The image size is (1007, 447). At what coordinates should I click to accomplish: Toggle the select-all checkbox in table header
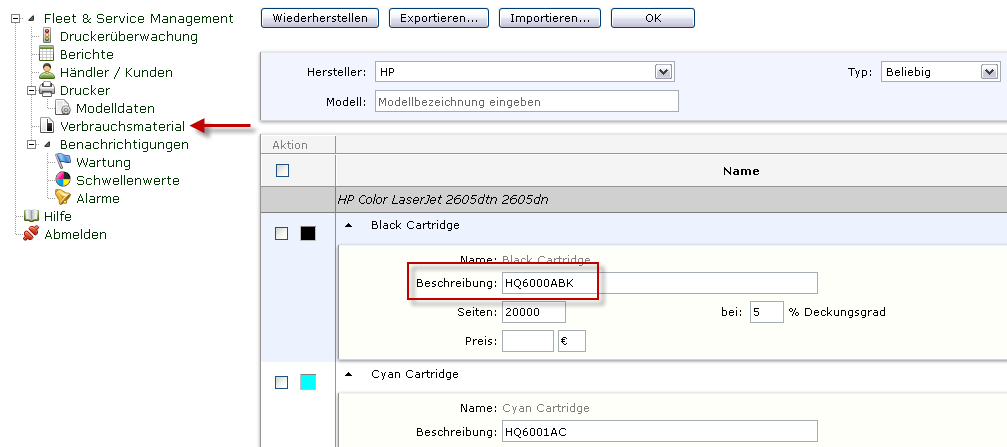[x=282, y=171]
